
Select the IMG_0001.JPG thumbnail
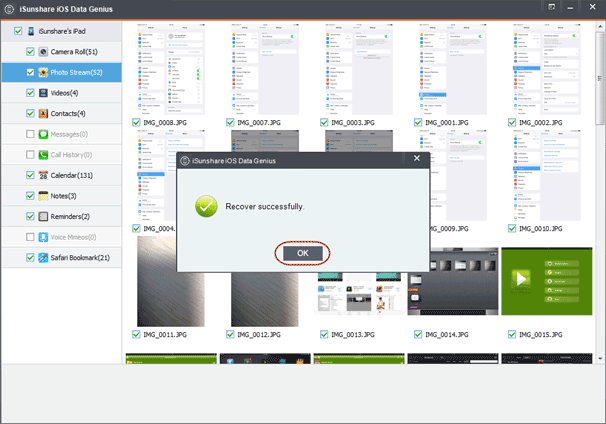[453, 69]
